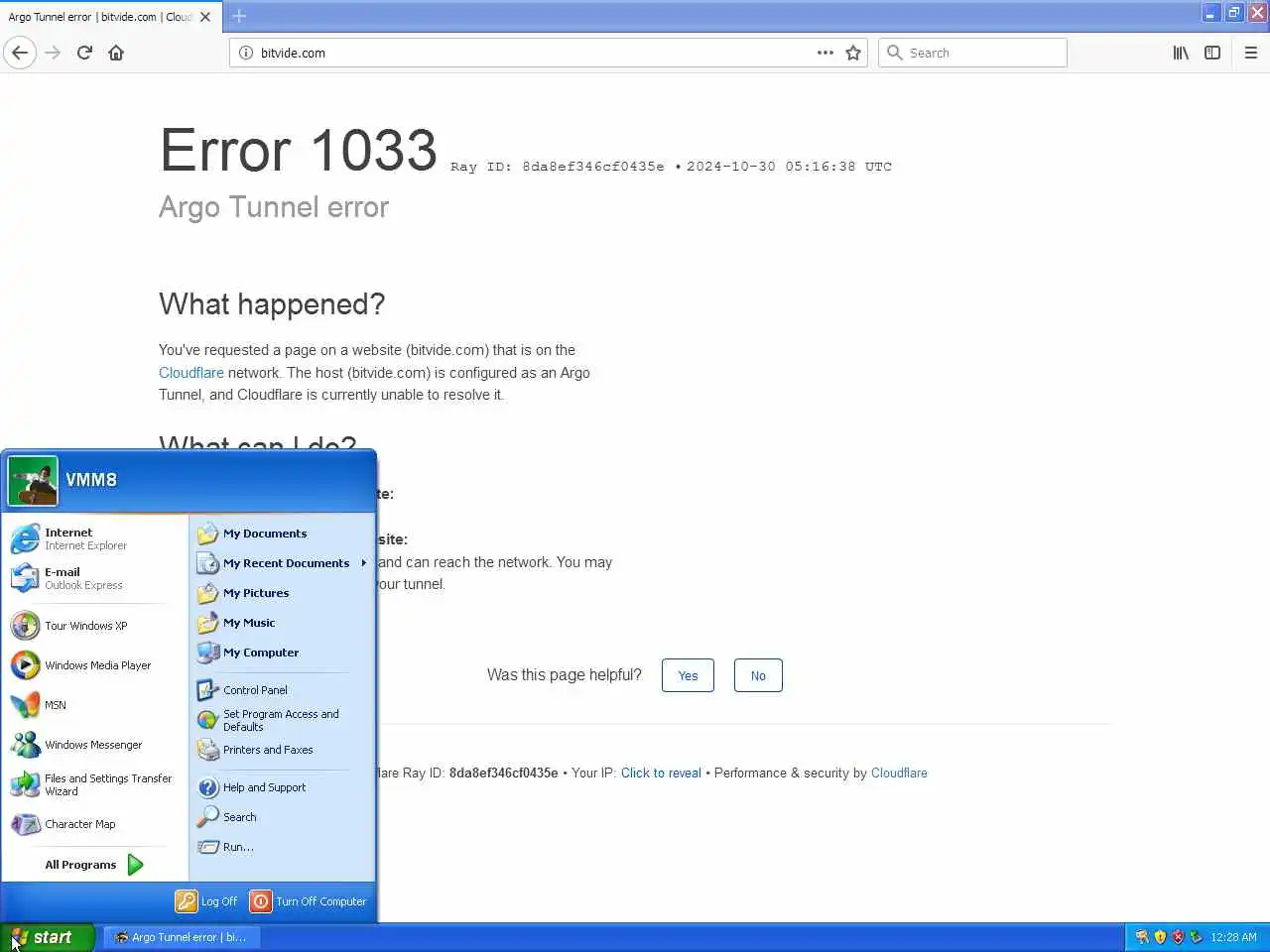
Task: Open the browser home page icon
Action: (x=116, y=53)
